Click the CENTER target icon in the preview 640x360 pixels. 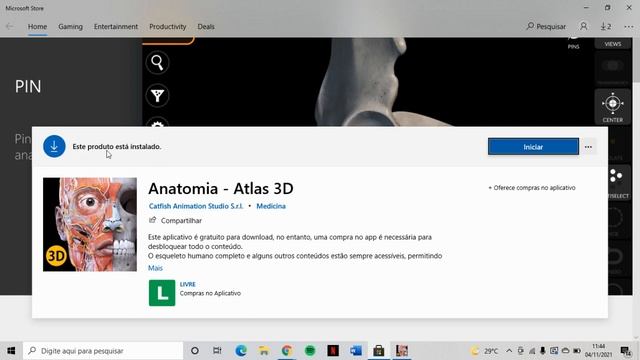pos(613,107)
